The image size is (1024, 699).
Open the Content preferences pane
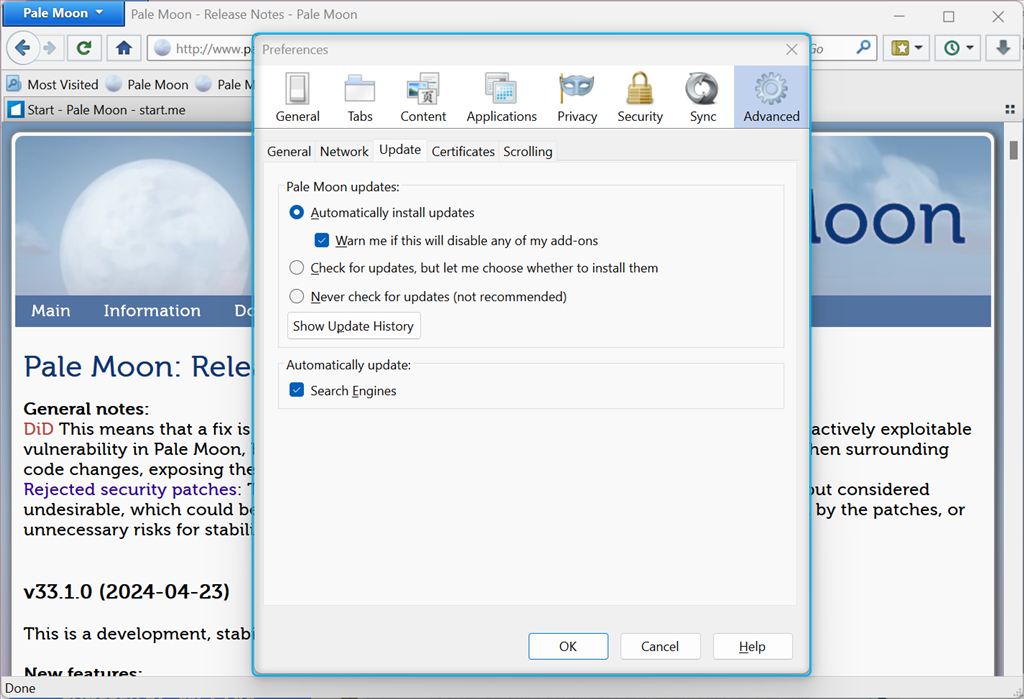coord(423,97)
